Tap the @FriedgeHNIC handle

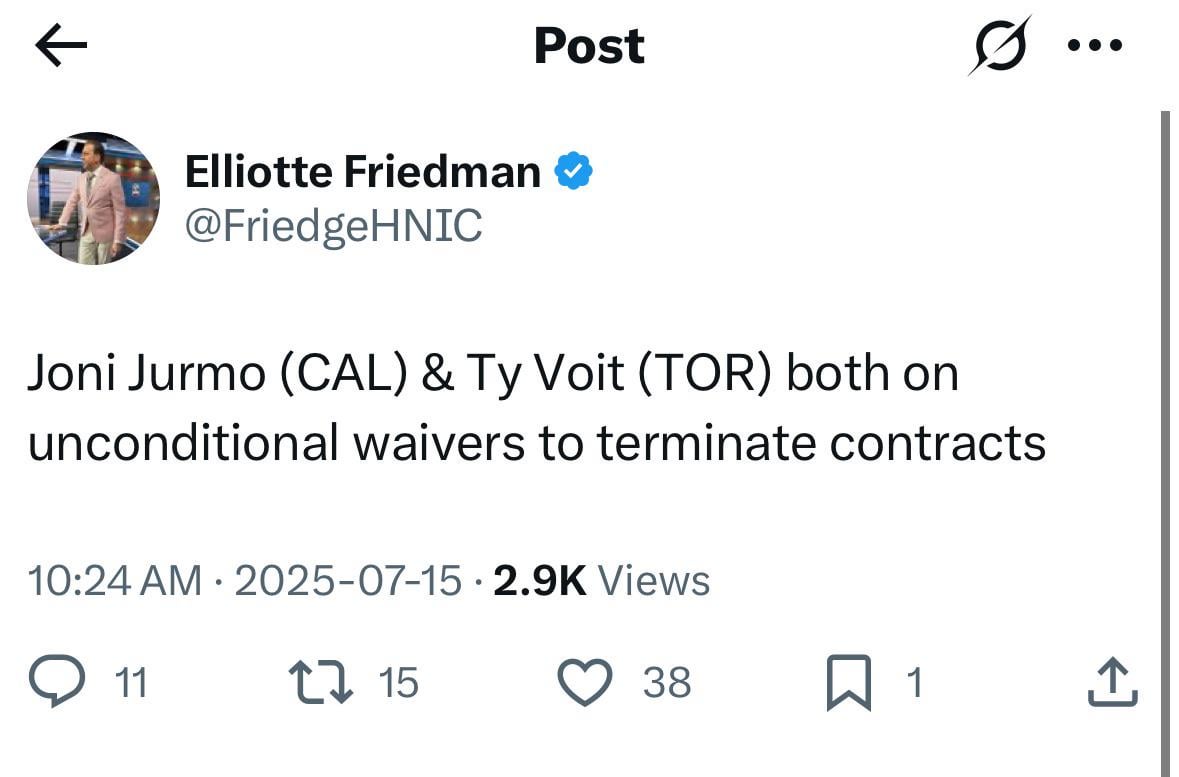tap(333, 226)
